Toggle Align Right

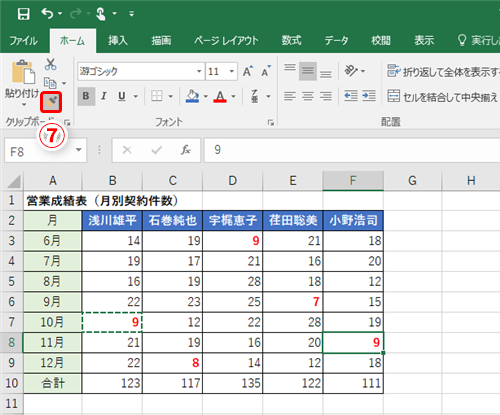(x=326, y=96)
